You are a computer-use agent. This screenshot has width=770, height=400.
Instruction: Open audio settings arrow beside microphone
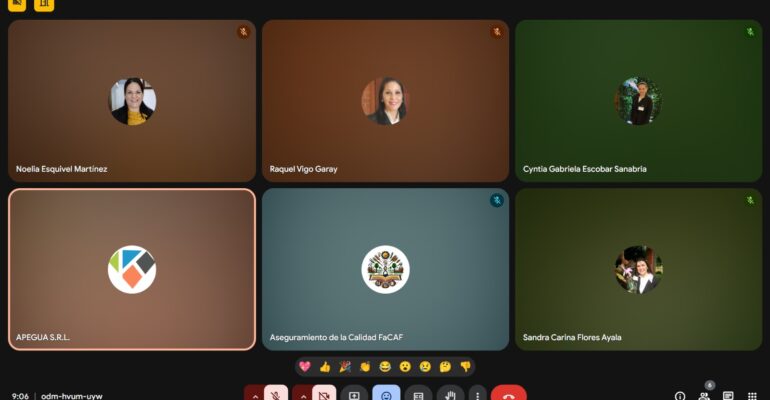[254, 394]
